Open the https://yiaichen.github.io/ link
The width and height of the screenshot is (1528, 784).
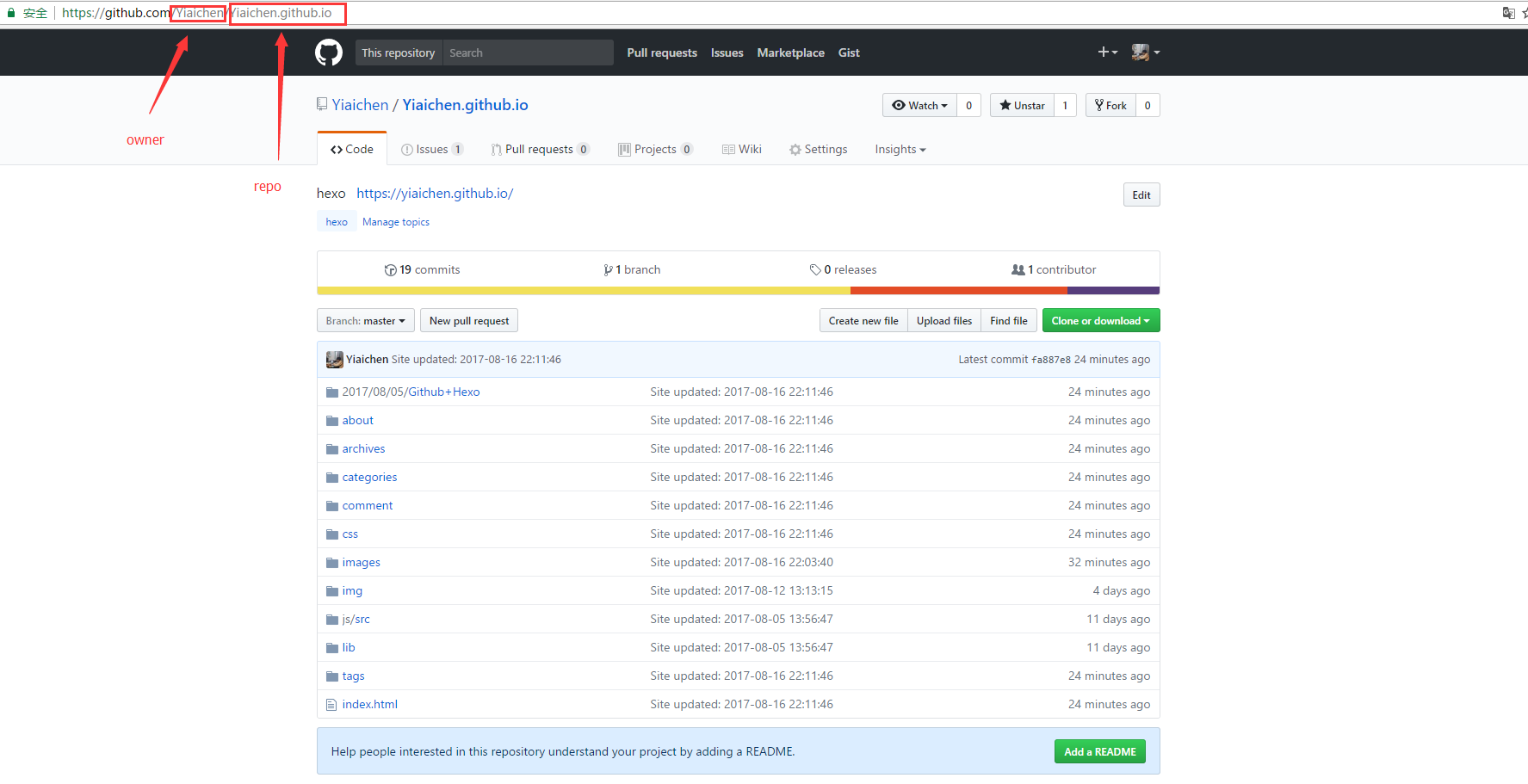[x=435, y=194]
